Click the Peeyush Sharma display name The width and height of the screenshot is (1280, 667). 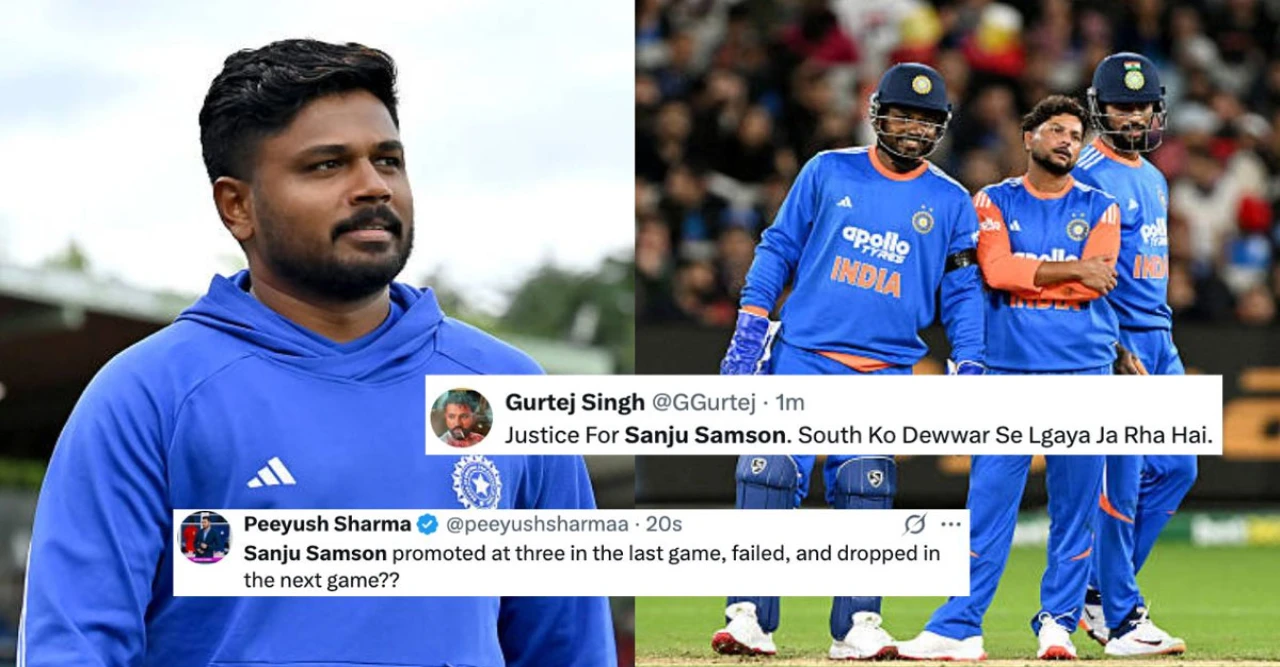pos(327,524)
